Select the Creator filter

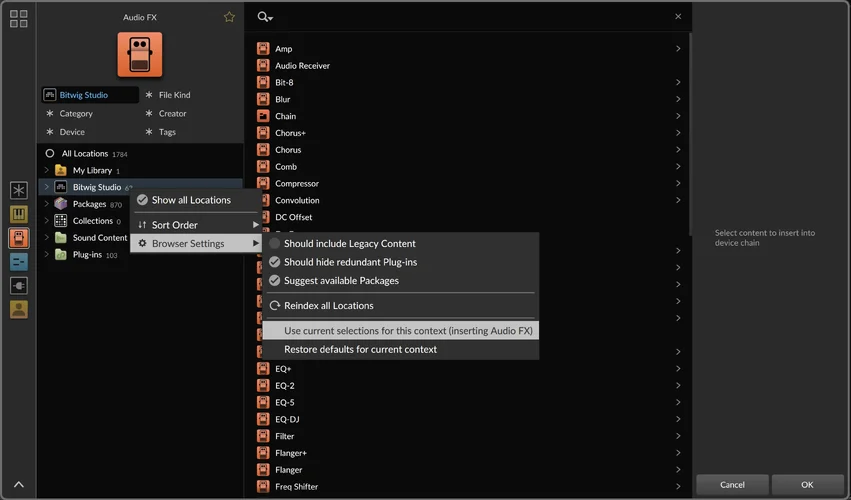pyautogui.click(x=166, y=113)
